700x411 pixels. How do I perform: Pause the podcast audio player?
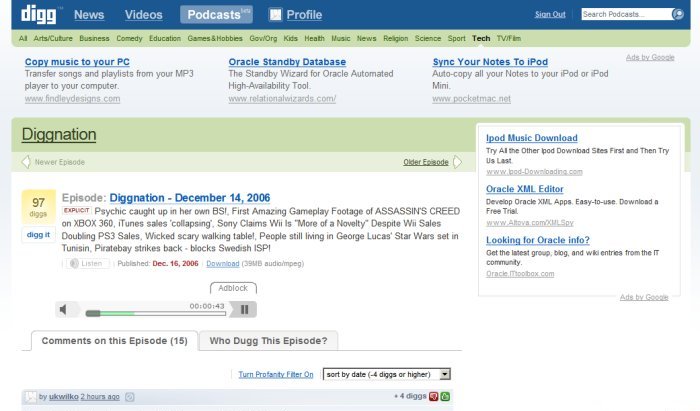[x=244, y=309]
